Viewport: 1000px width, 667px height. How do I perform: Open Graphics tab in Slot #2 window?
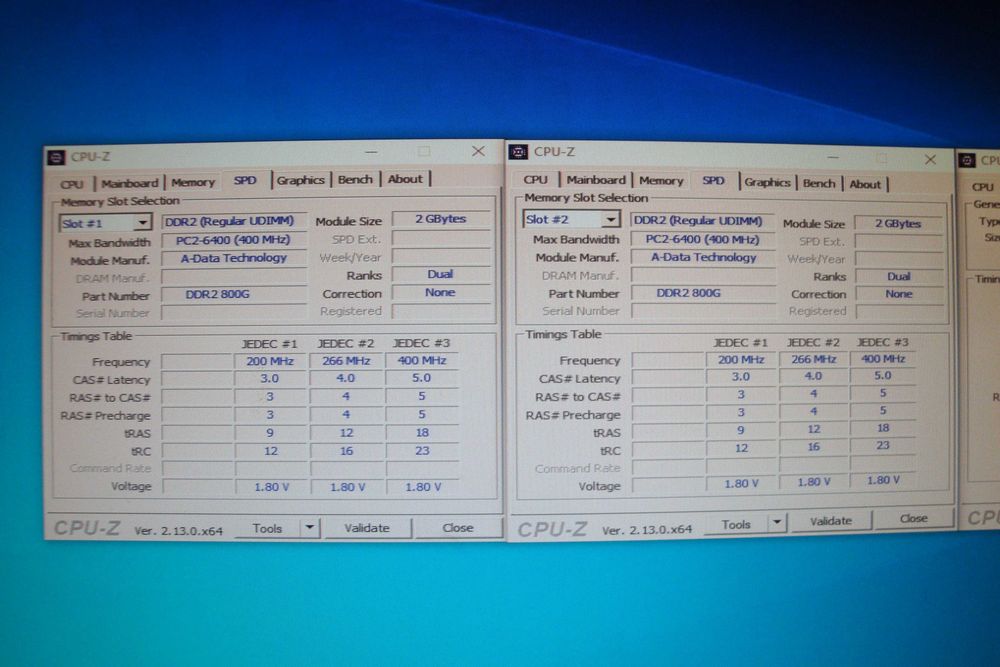(767, 182)
